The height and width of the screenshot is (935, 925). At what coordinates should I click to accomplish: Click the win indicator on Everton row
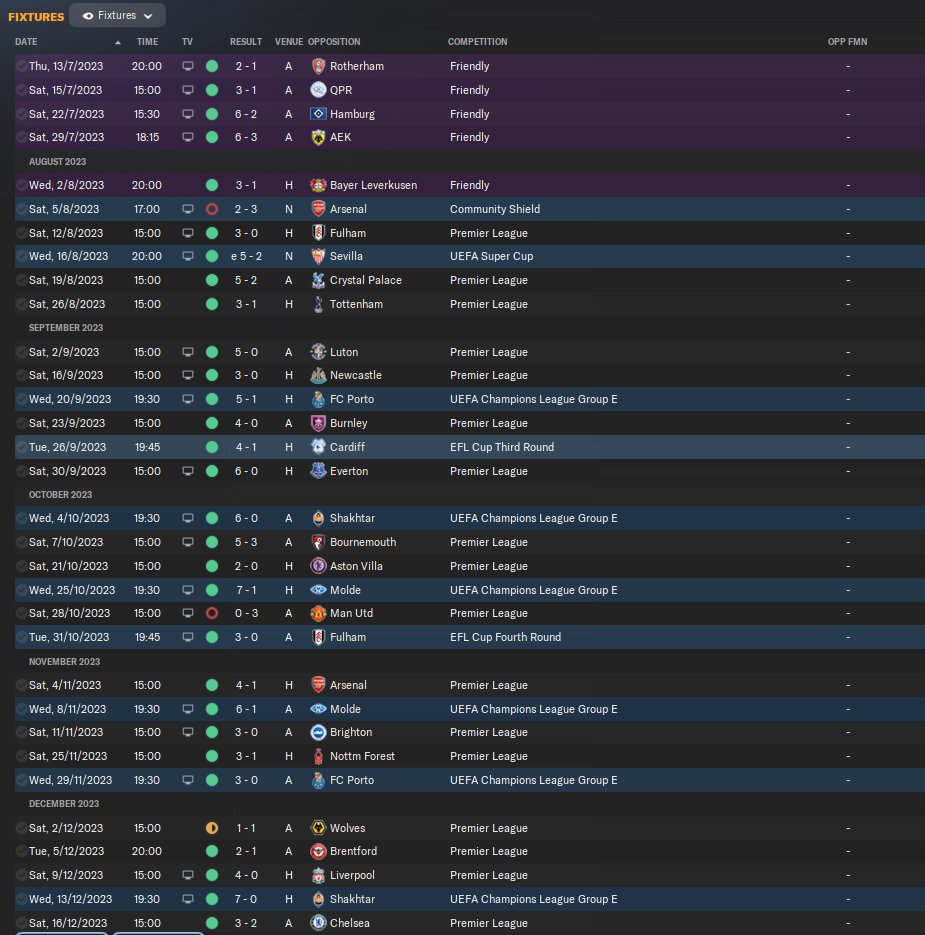[212, 471]
